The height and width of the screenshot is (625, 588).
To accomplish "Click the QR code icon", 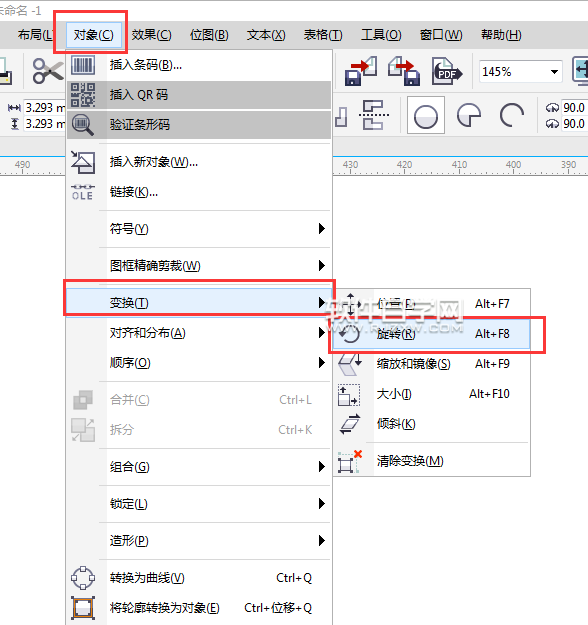I will pos(83,95).
